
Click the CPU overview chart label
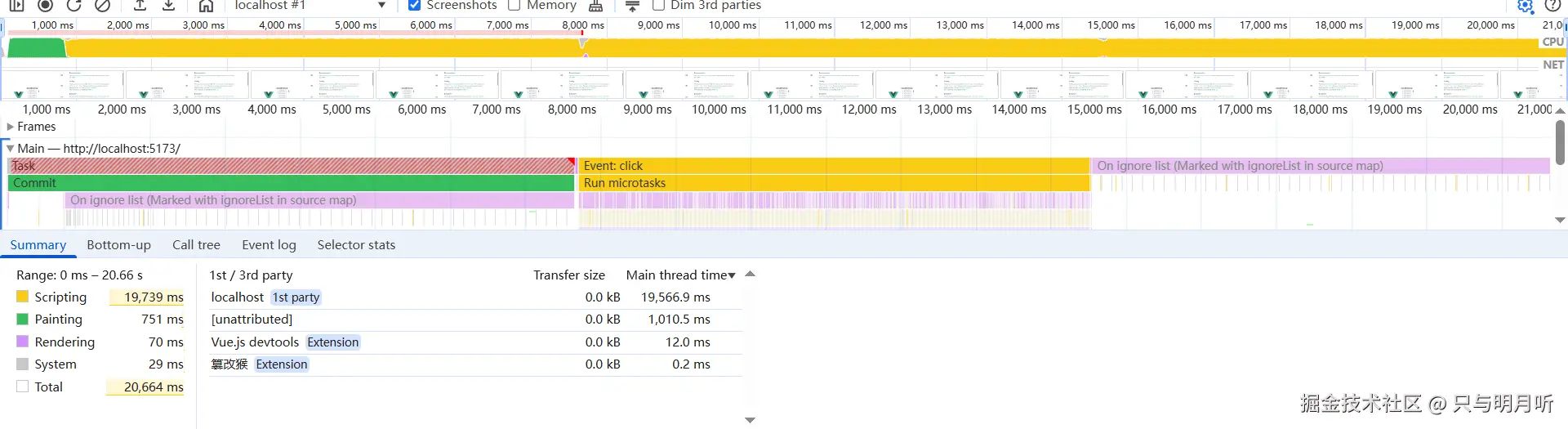(1552, 42)
